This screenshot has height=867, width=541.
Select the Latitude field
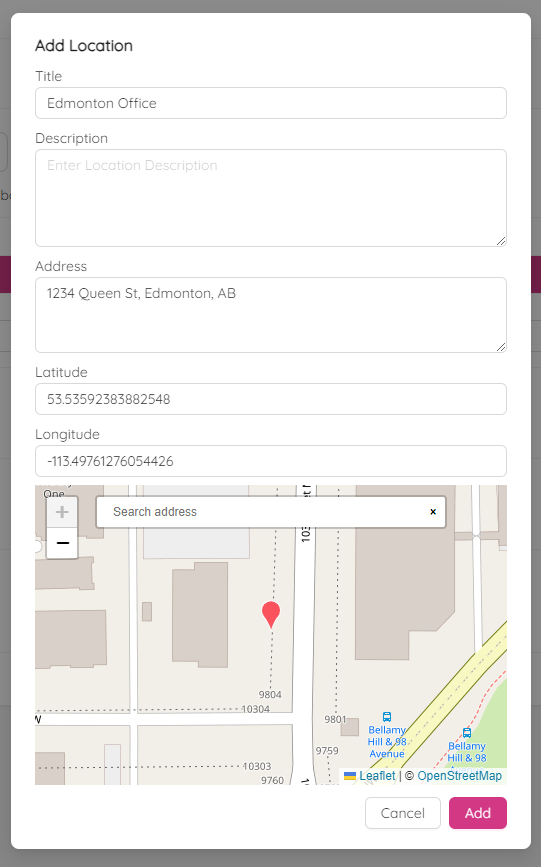coord(271,399)
